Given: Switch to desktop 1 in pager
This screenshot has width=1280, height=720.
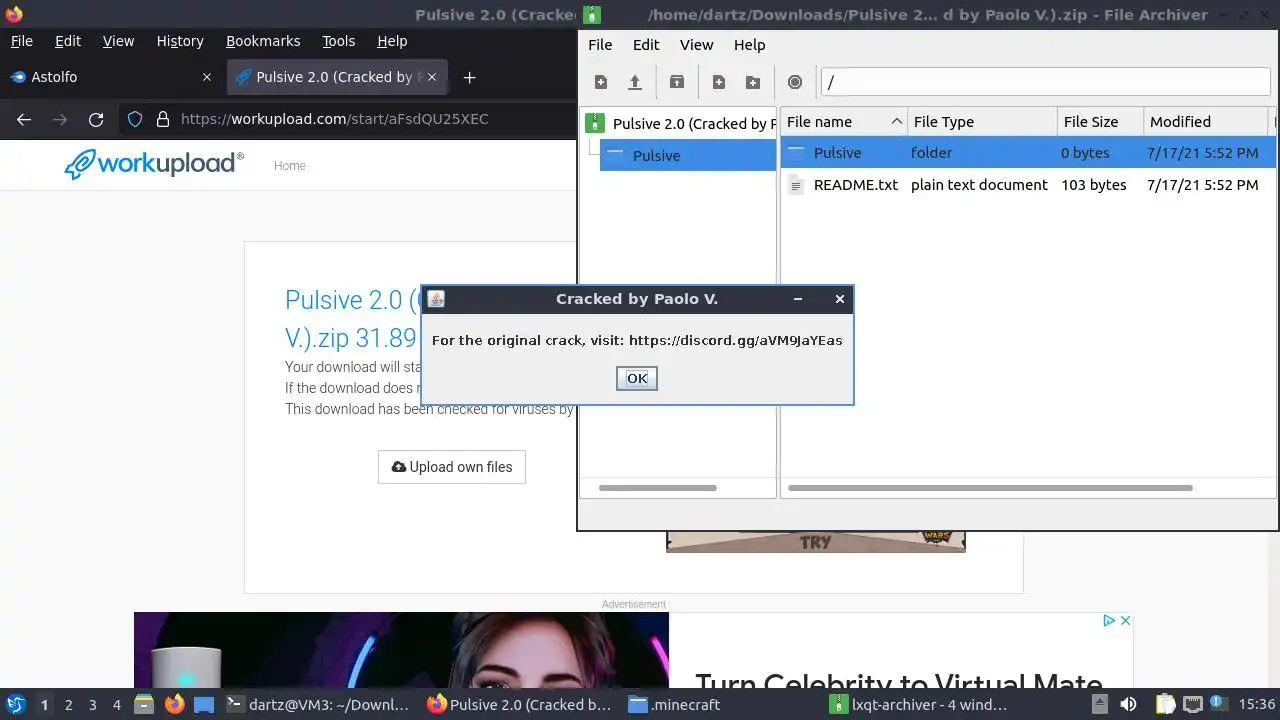Looking at the screenshot, I should pos(44,704).
